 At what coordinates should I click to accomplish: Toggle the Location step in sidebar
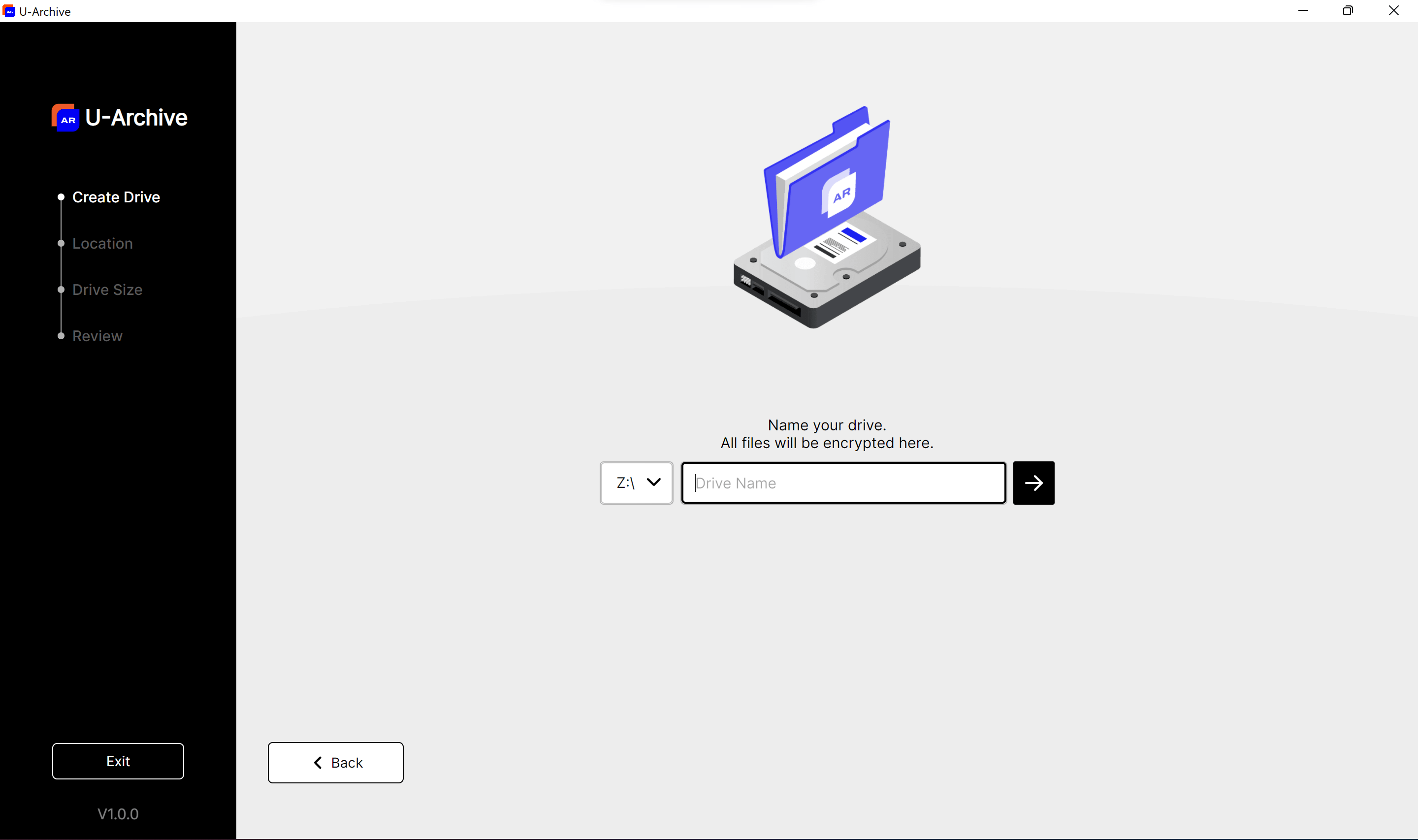pyautogui.click(x=102, y=243)
